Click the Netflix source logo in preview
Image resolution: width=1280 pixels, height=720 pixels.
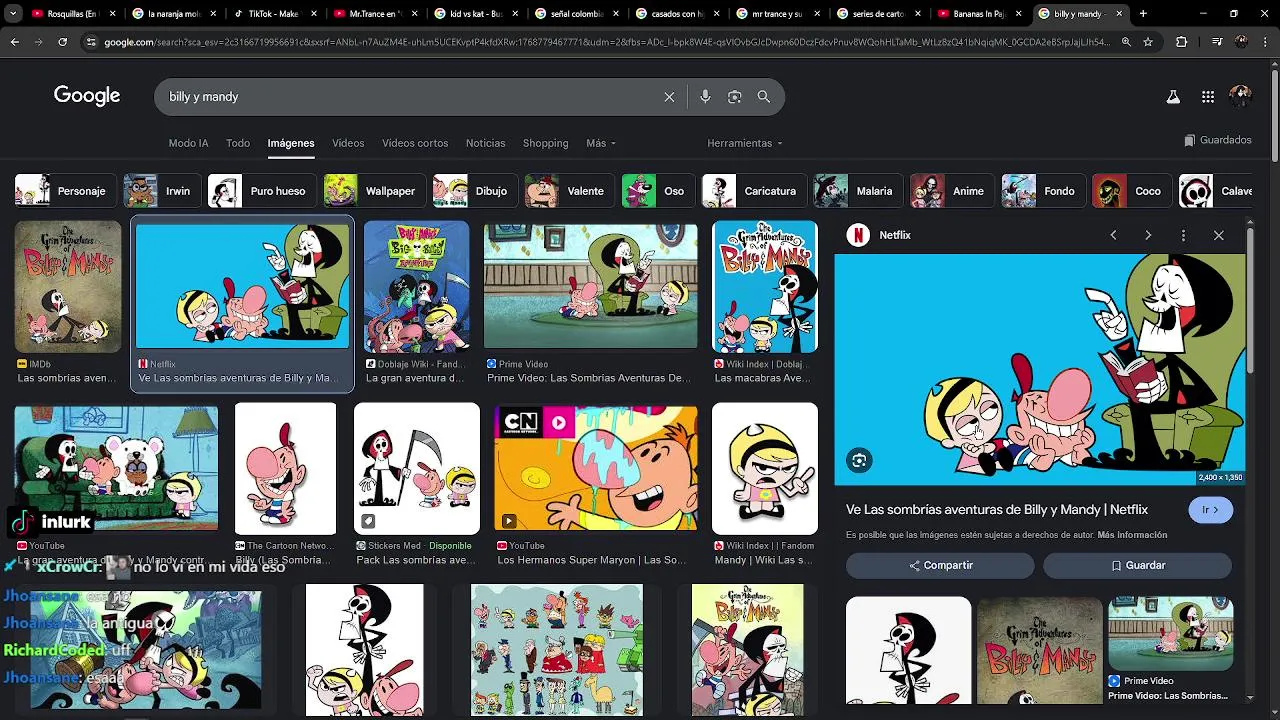pyautogui.click(x=857, y=235)
